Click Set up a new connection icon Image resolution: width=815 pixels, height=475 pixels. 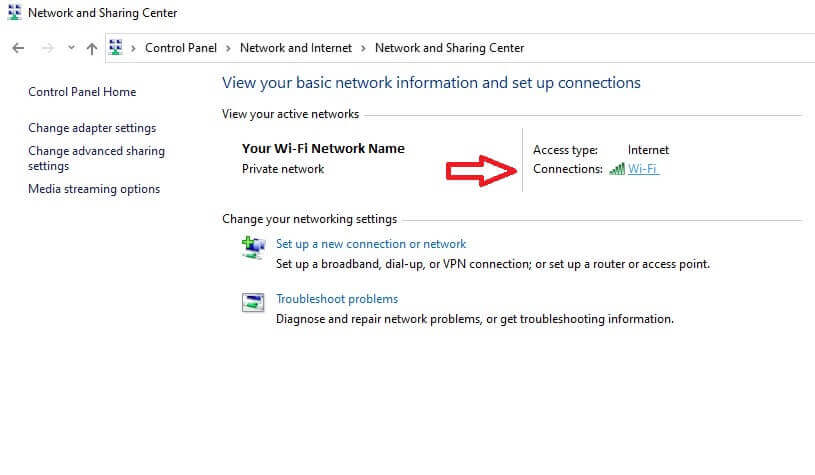pos(253,247)
